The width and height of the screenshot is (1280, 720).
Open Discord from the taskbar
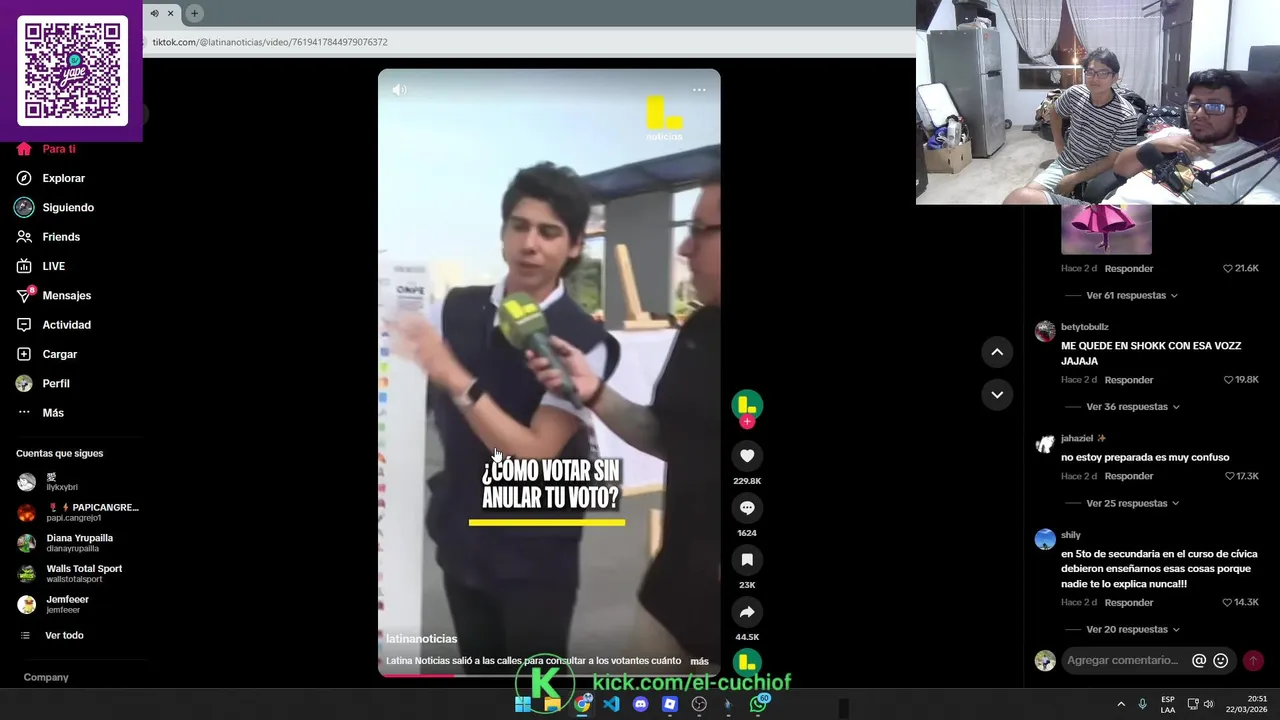(x=640, y=704)
